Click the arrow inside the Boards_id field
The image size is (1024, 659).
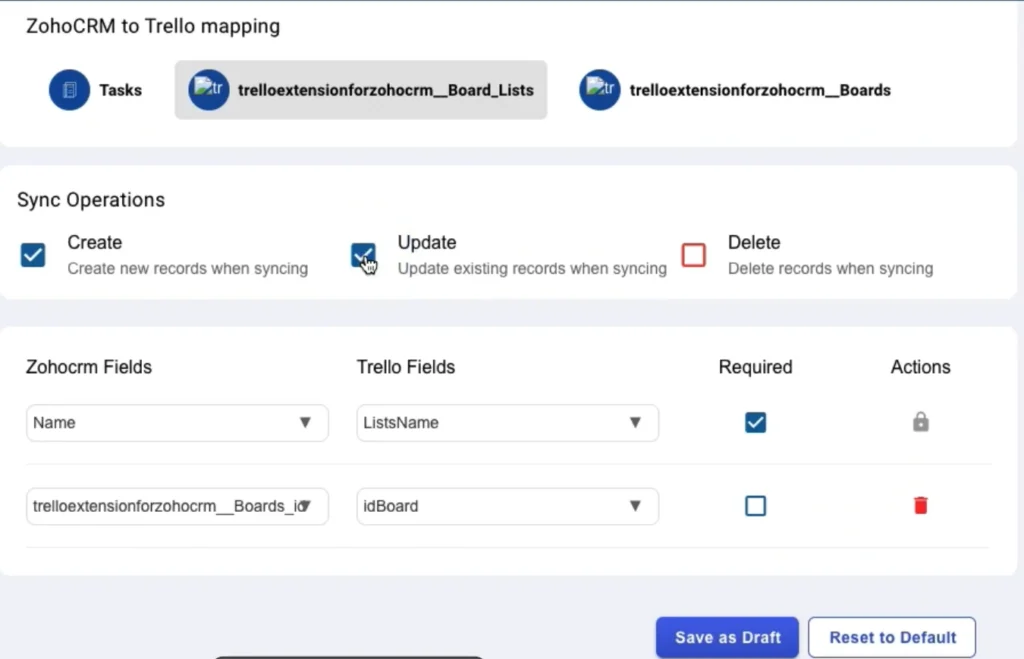pos(307,506)
